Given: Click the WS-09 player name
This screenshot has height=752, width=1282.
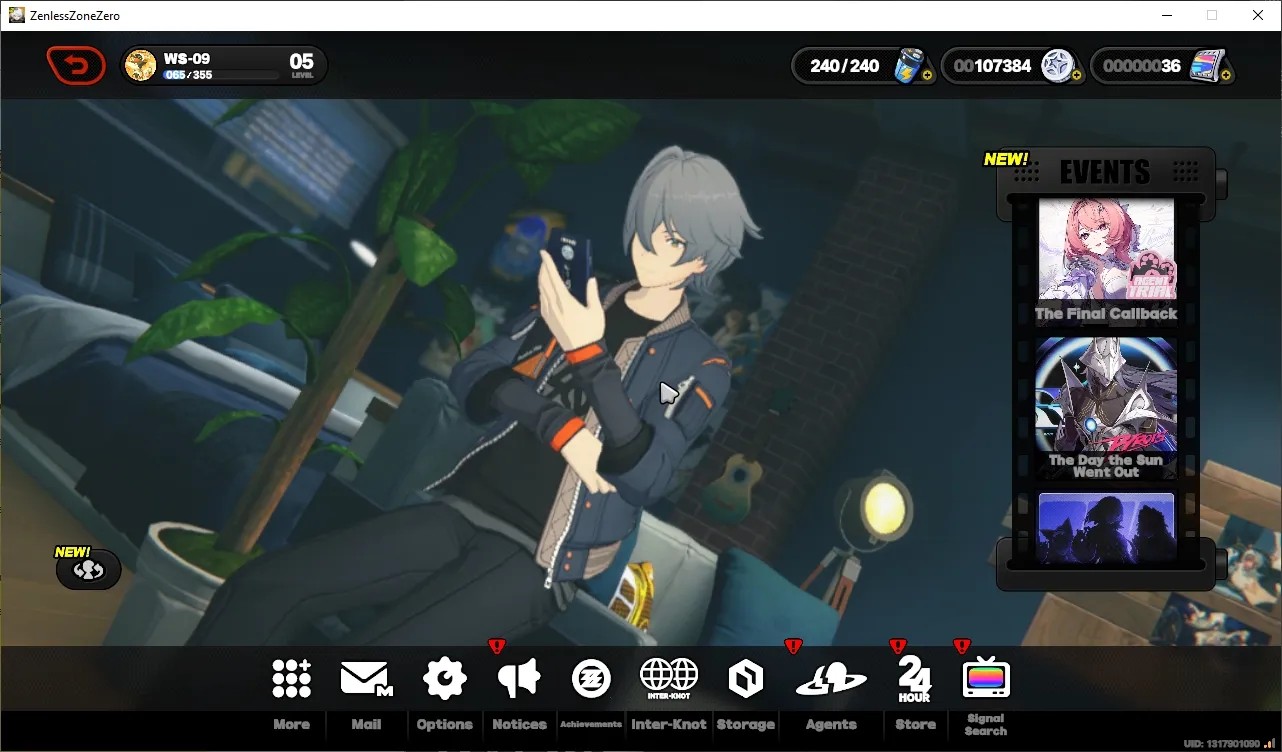Looking at the screenshot, I should coord(187,59).
